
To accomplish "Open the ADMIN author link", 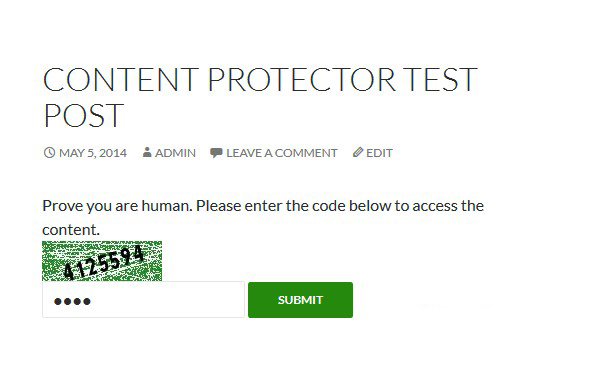I will point(175,153).
